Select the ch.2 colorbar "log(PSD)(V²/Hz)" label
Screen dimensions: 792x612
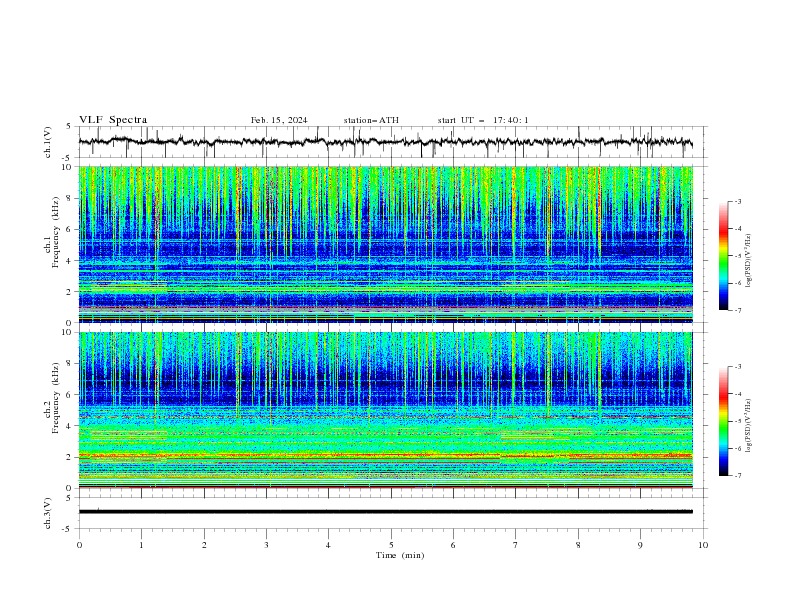(x=749, y=426)
